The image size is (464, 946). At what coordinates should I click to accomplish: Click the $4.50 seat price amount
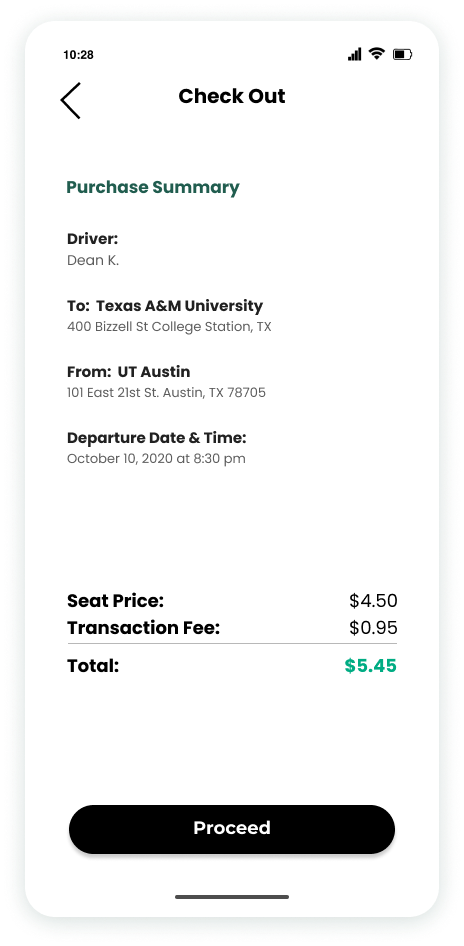(373, 601)
